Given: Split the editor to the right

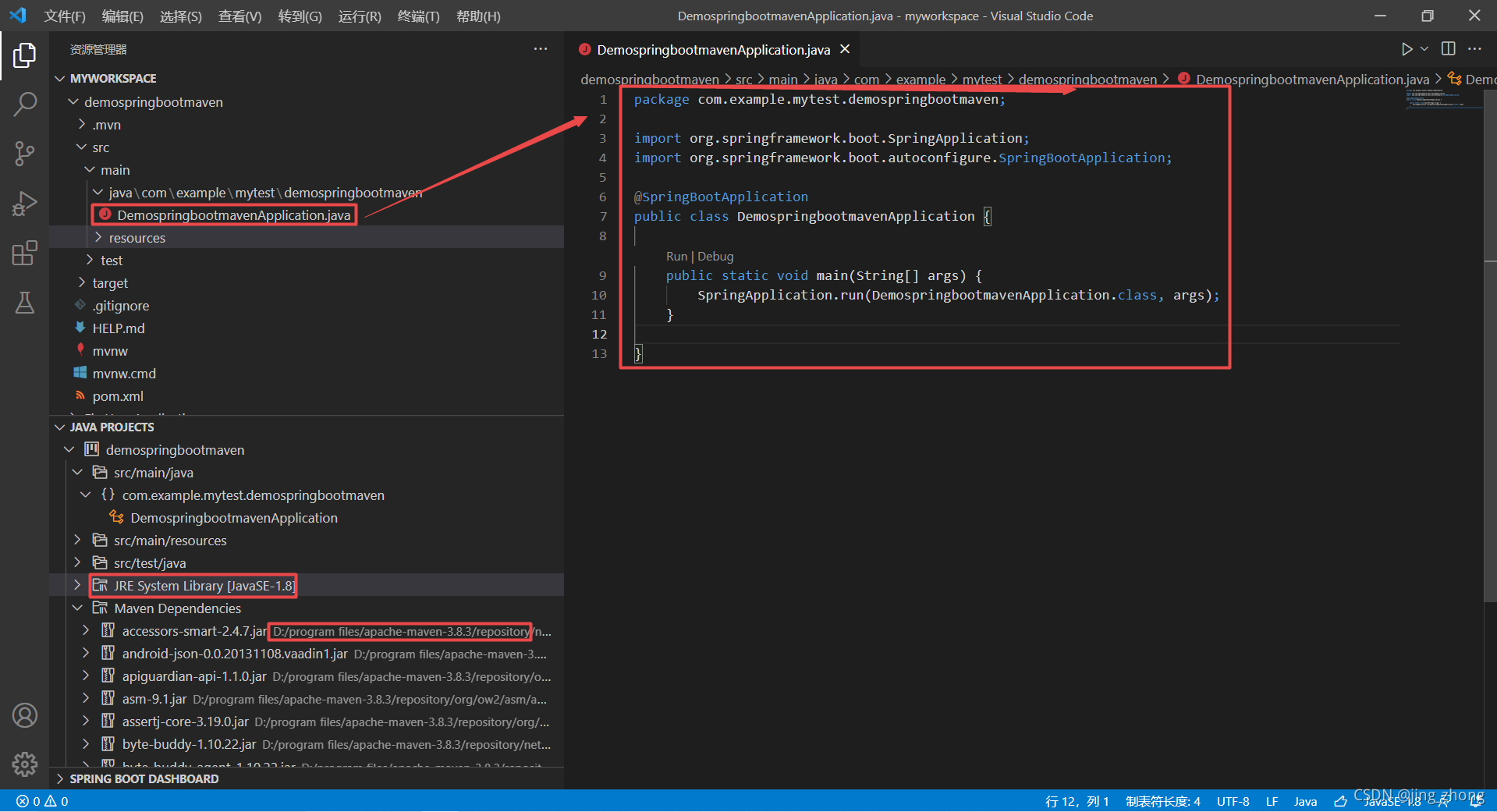Looking at the screenshot, I should pos(1449,48).
